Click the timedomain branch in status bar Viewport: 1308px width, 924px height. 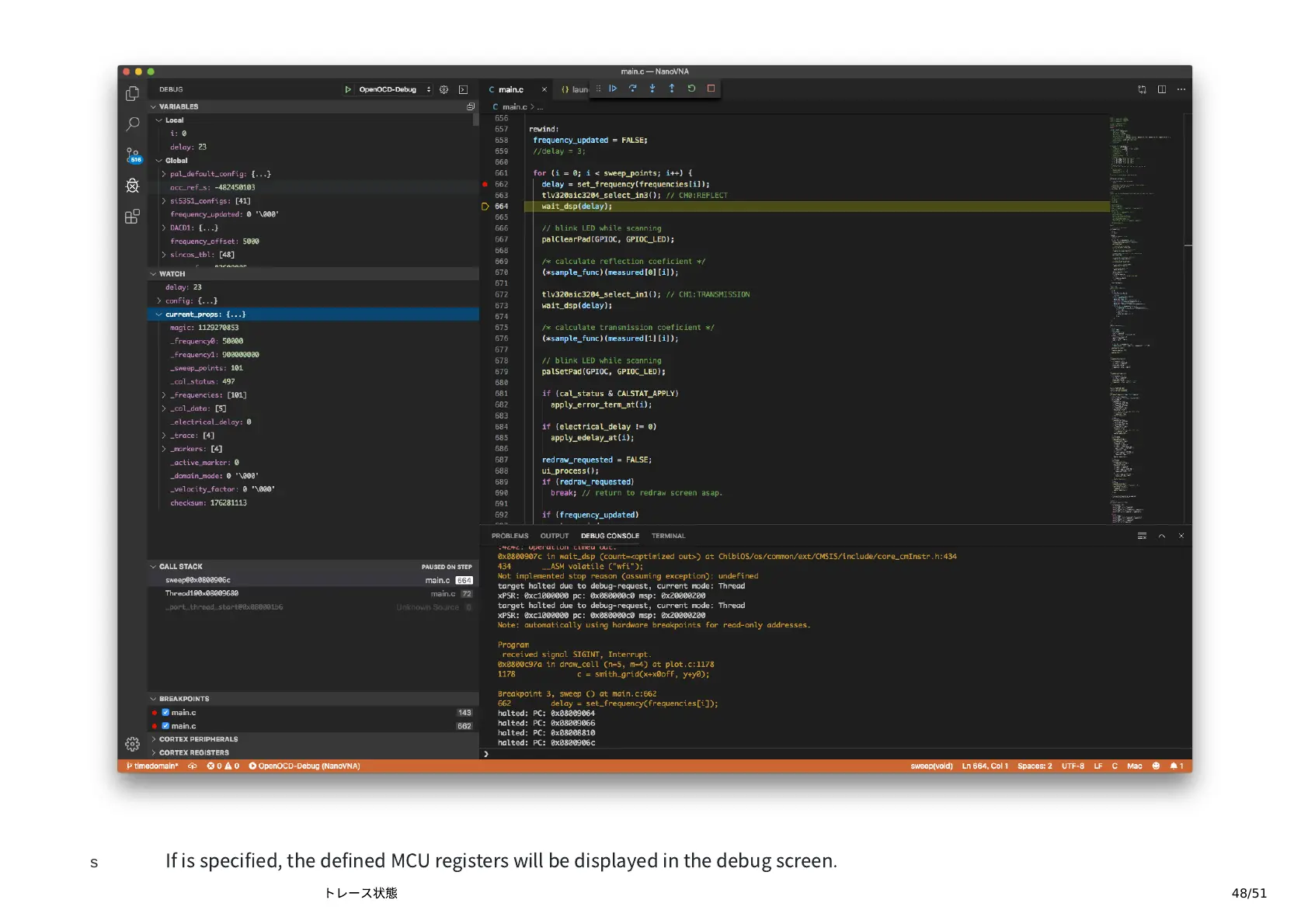point(153,766)
